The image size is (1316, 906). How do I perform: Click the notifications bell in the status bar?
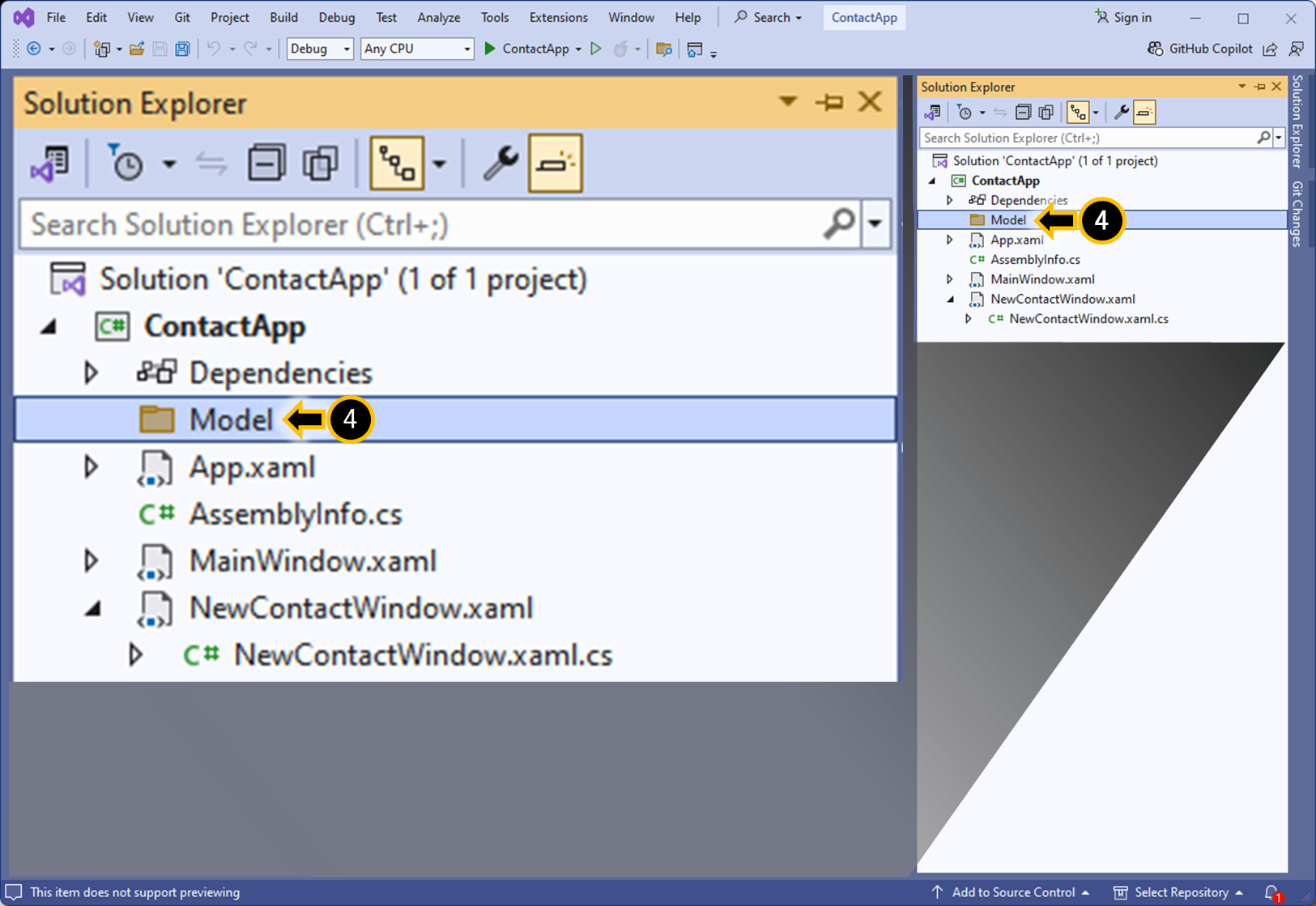(1272, 892)
